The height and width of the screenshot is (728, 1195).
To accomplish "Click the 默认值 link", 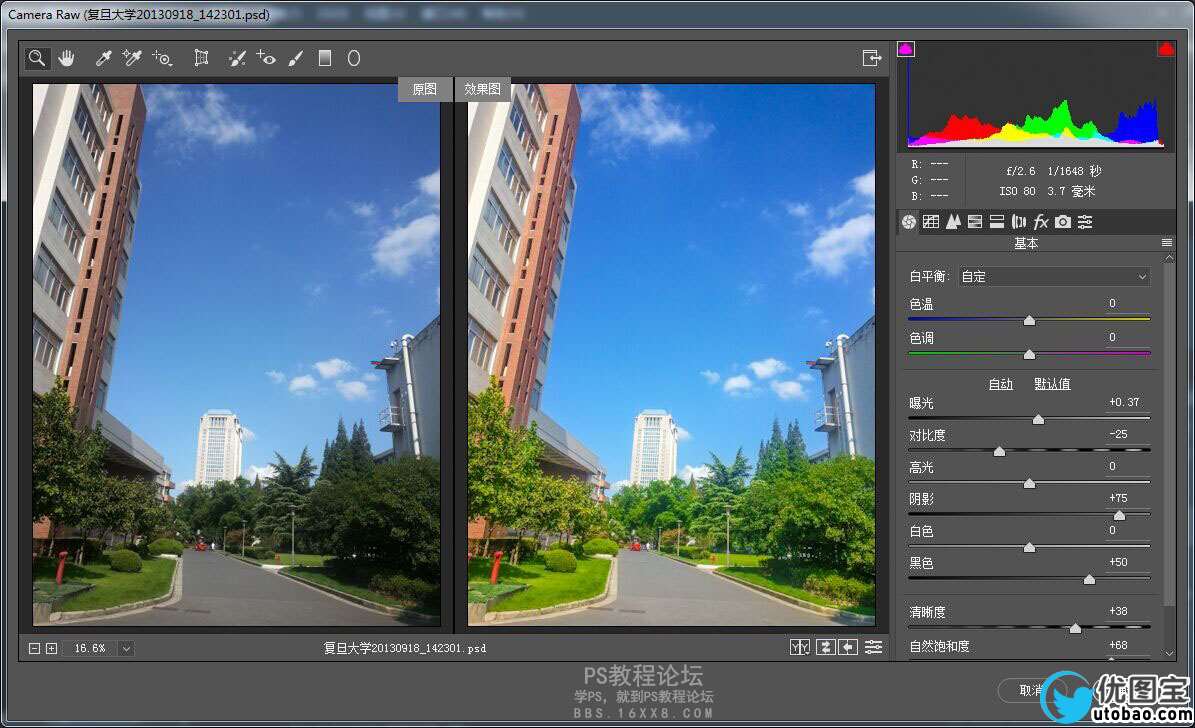I will click(x=1052, y=383).
